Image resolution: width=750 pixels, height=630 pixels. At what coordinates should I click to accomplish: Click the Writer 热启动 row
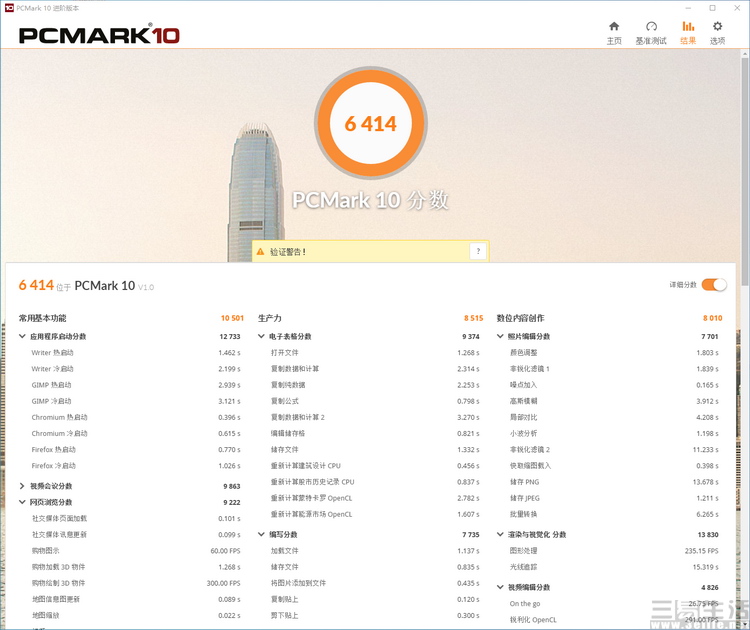[136, 353]
